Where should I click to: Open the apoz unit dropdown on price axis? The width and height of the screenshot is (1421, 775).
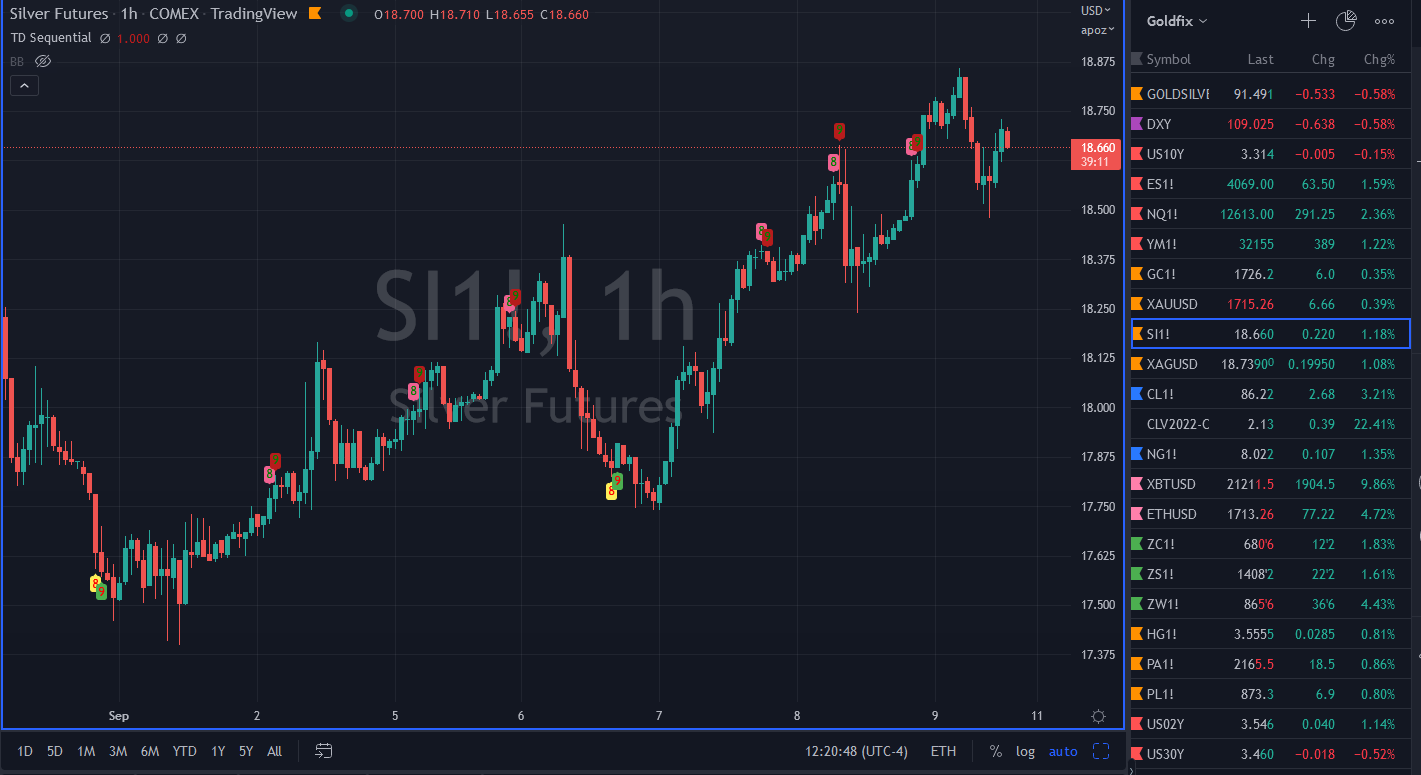point(1097,30)
